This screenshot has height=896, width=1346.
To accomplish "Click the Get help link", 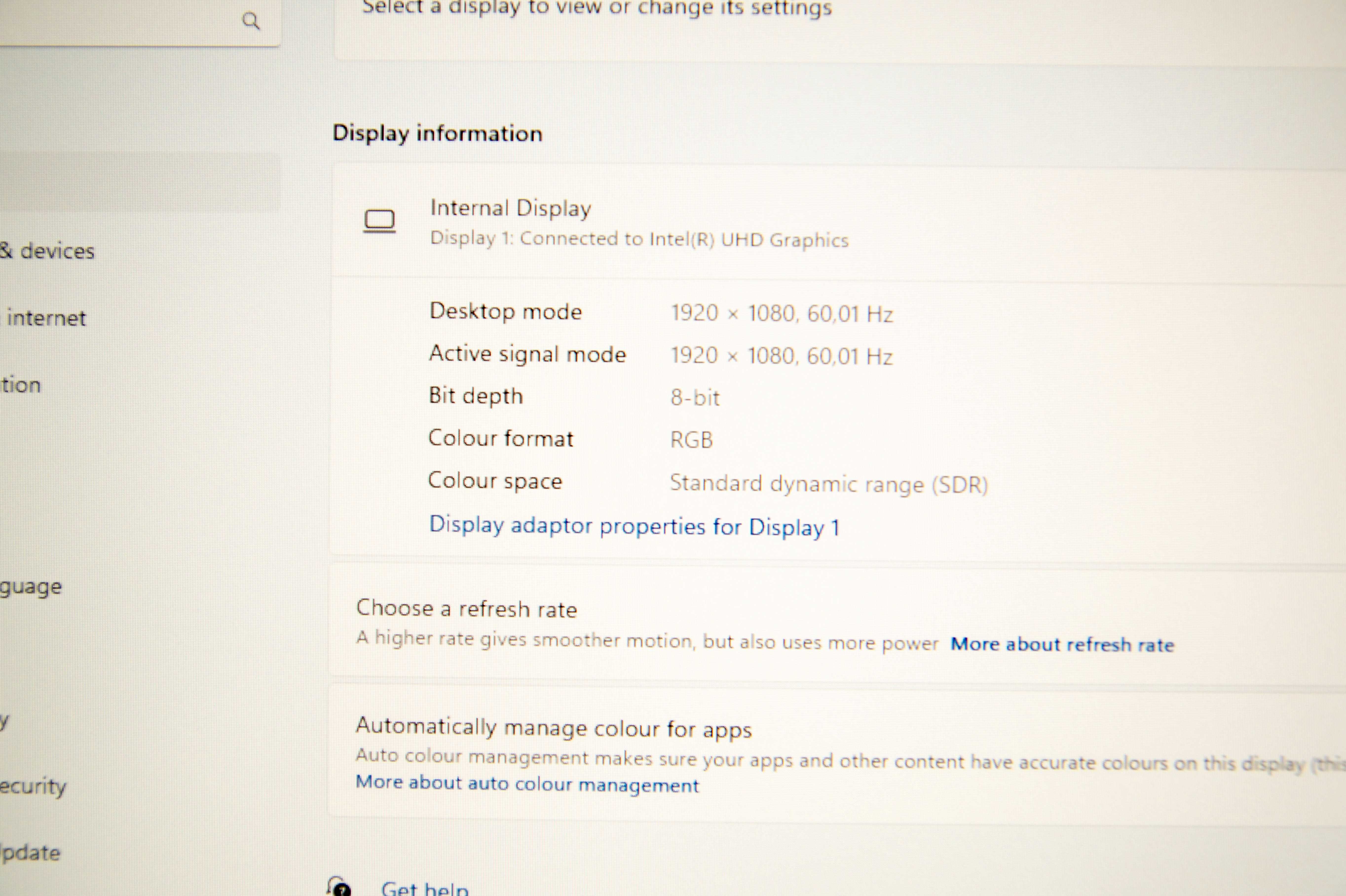I will tap(425, 889).
